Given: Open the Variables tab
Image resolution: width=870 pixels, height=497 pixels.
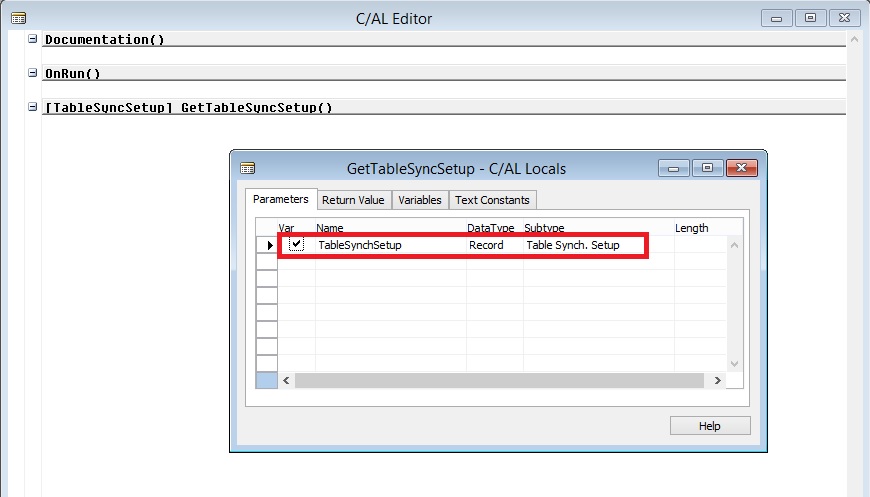Looking at the screenshot, I should [419, 200].
